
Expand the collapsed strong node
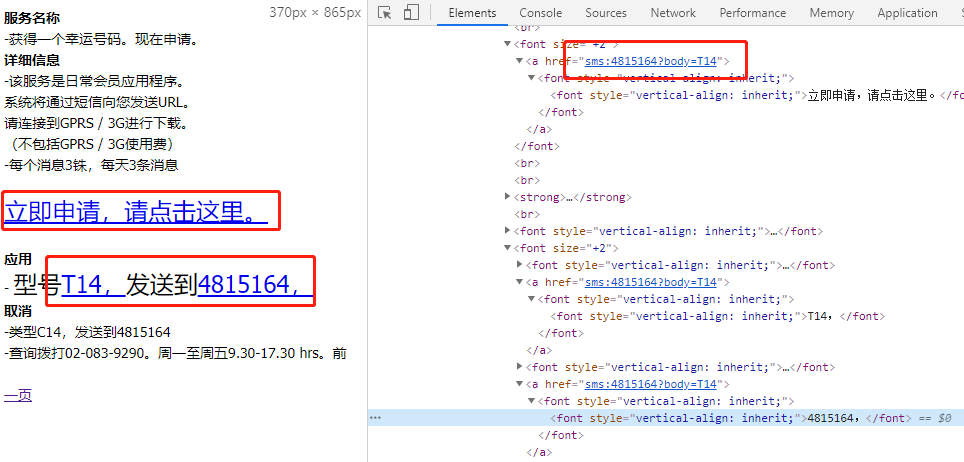[x=508, y=197]
